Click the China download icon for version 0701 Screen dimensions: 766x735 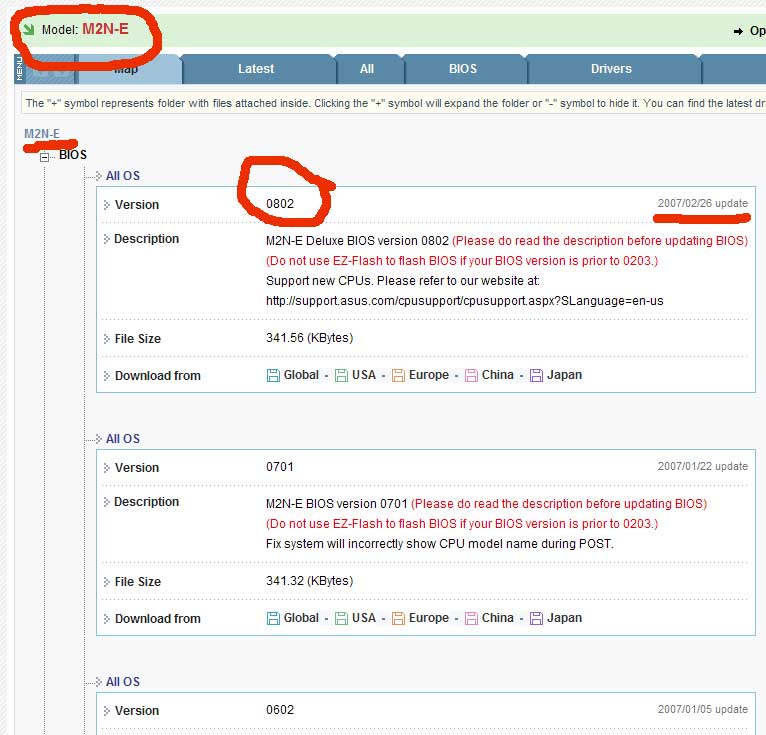pyautogui.click(x=471, y=618)
